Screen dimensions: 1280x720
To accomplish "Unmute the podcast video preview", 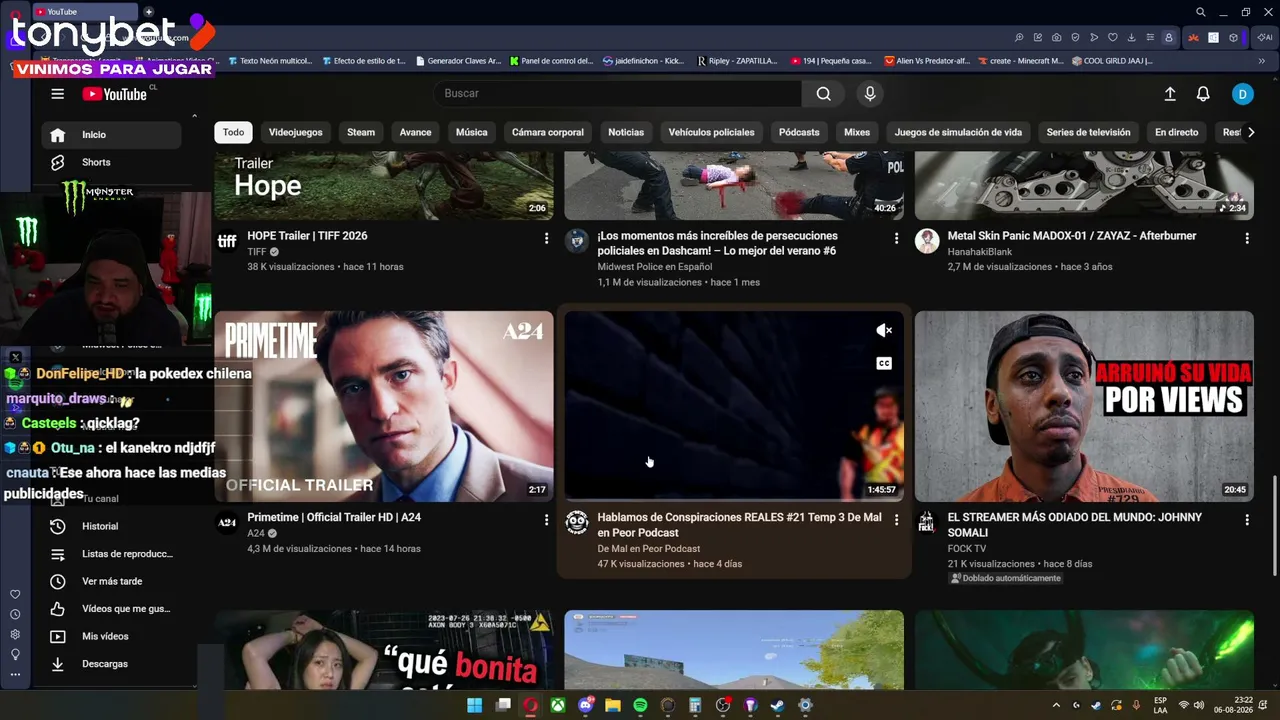I will [884, 331].
